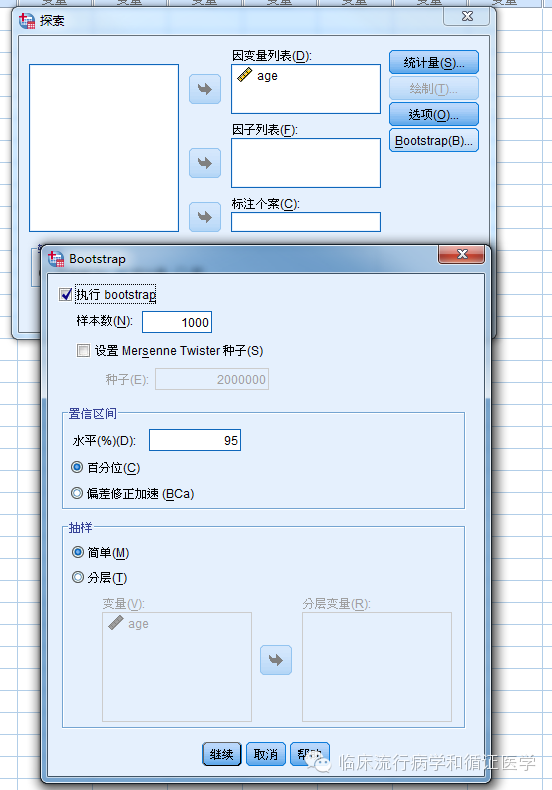Click the empty 因子列表(F) list box
This screenshot has width=552, height=790.
click(x=306, y=163)
